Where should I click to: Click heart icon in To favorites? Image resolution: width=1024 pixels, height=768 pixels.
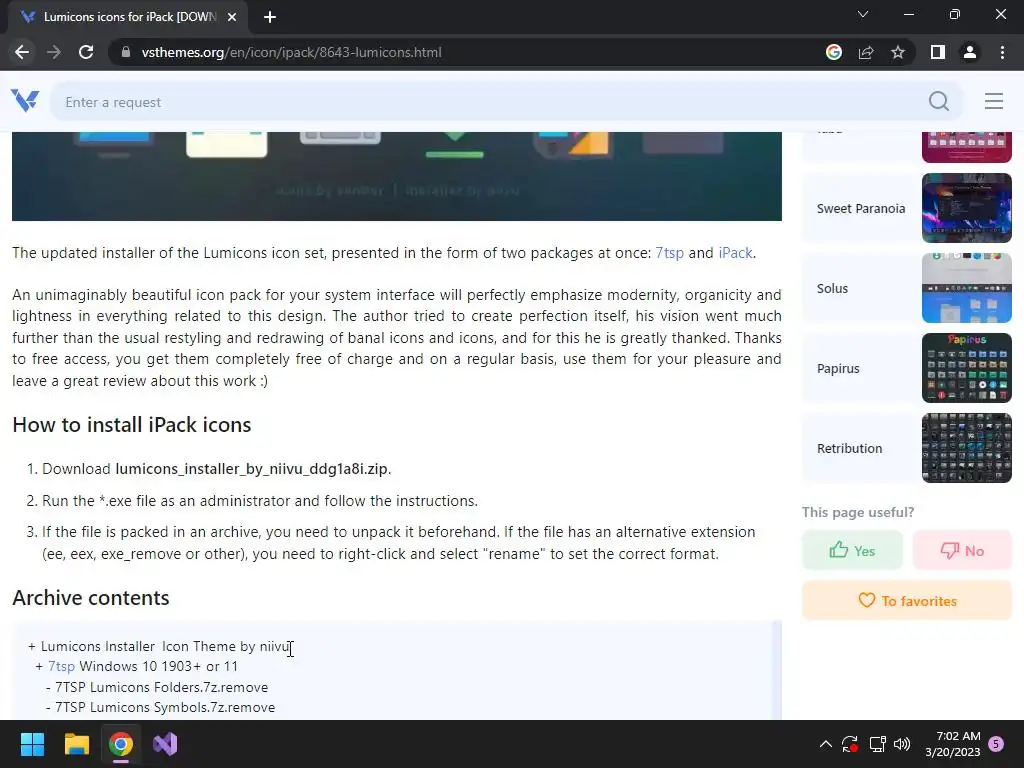pyautogui.click(x=867, y=600)
